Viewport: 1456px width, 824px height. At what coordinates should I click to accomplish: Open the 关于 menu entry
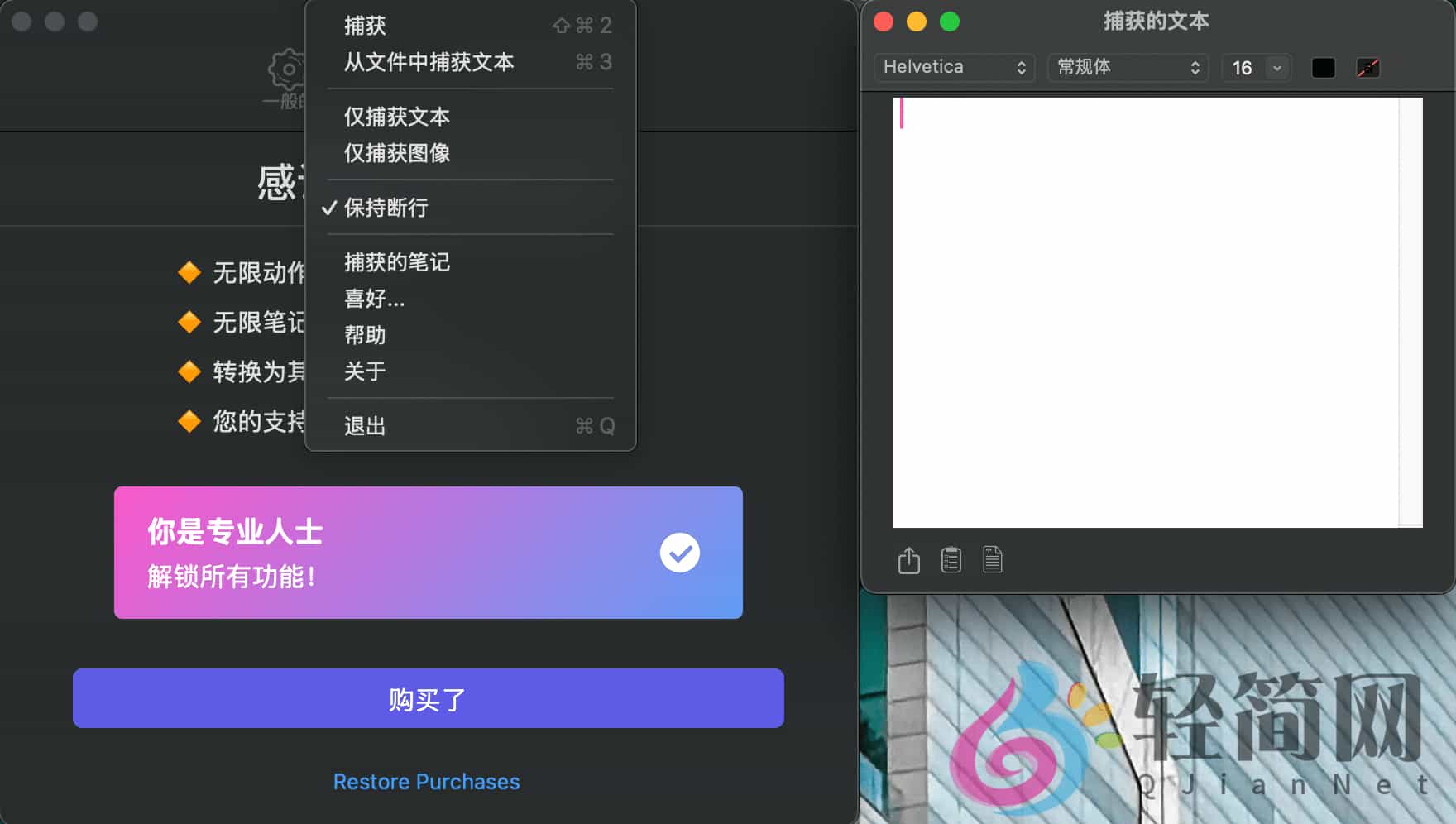[x=364, y=371]
